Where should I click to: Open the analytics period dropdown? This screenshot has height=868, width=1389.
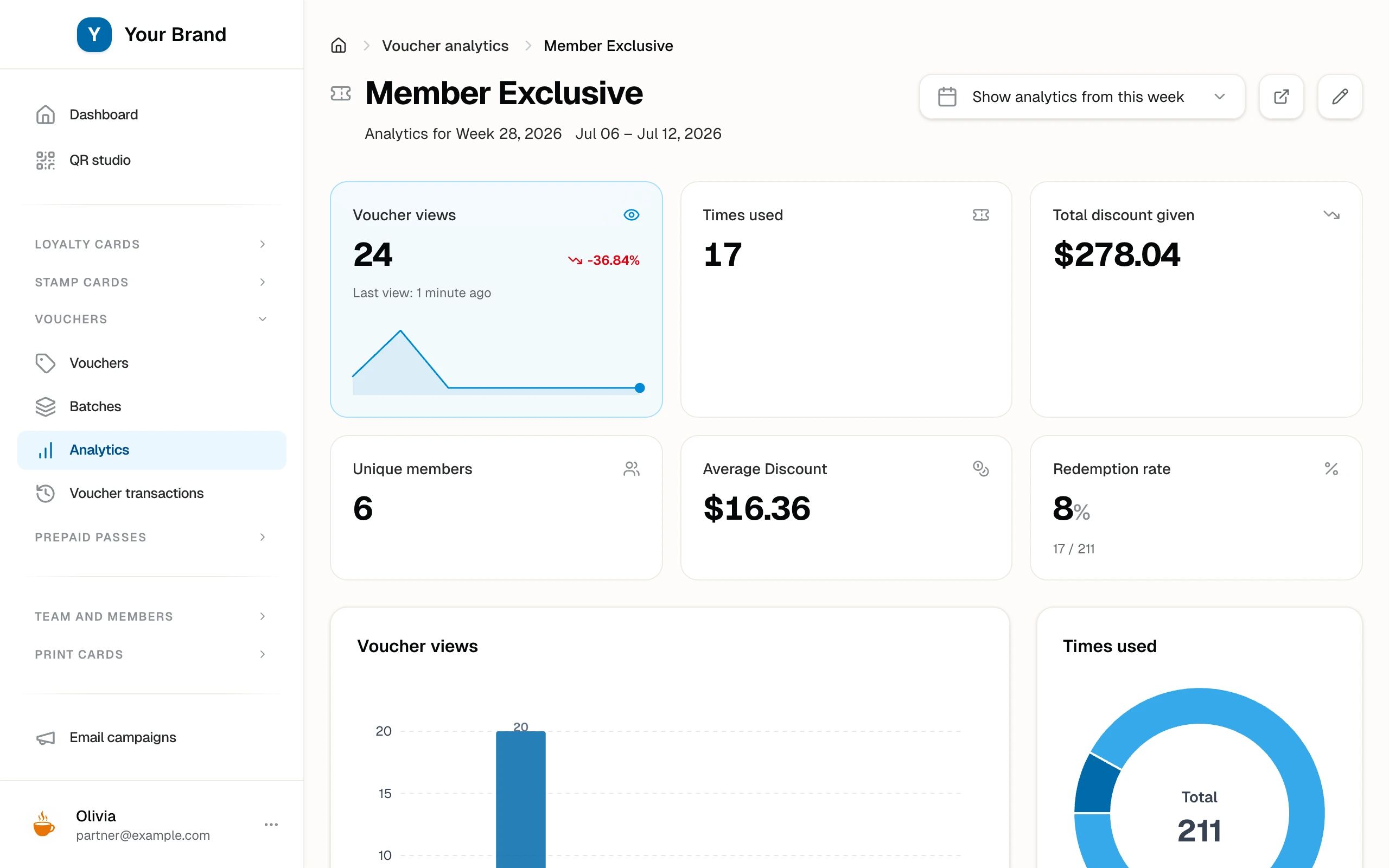[x=1082, y=97]
